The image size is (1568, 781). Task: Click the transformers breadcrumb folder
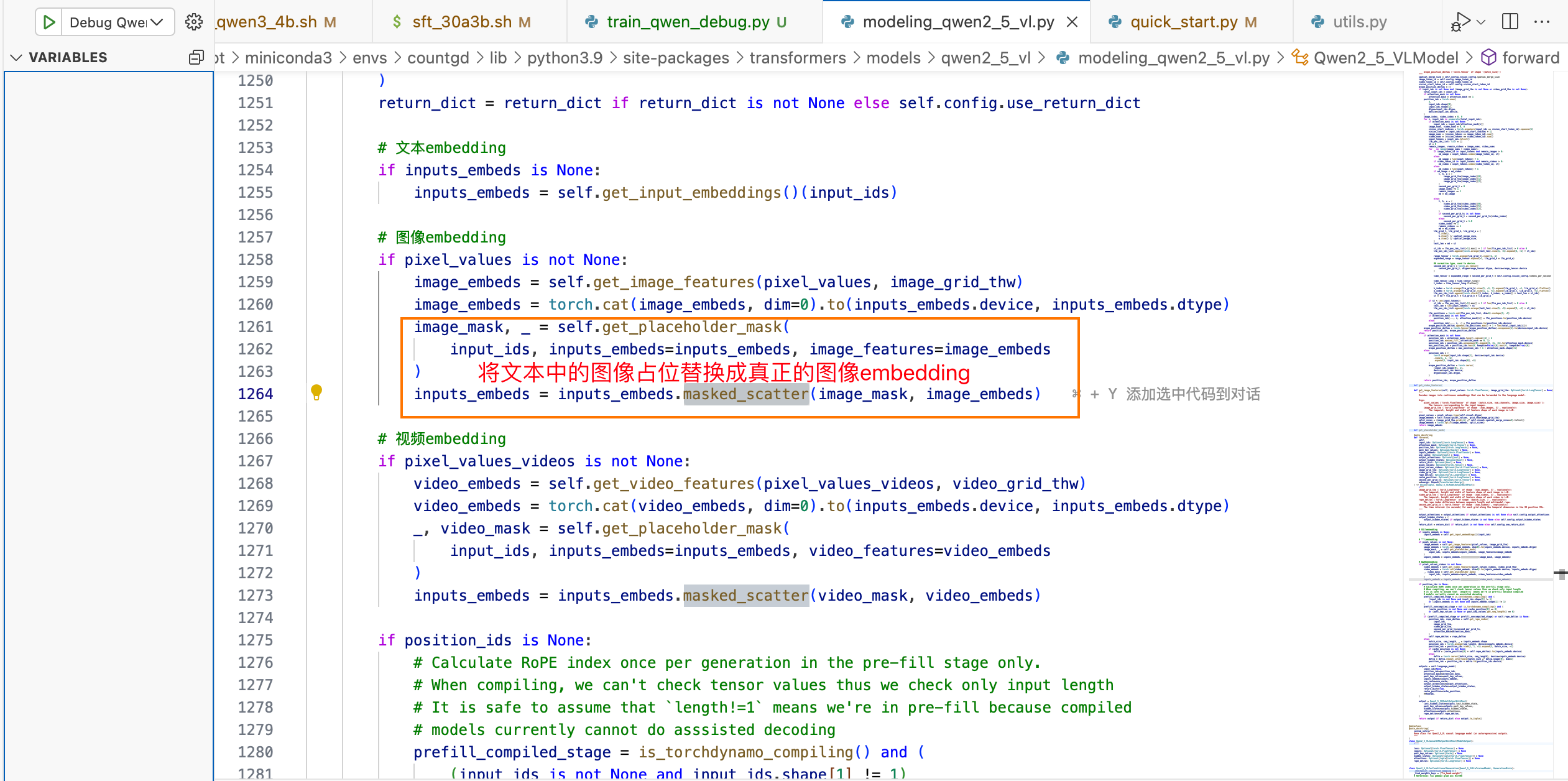797,58
